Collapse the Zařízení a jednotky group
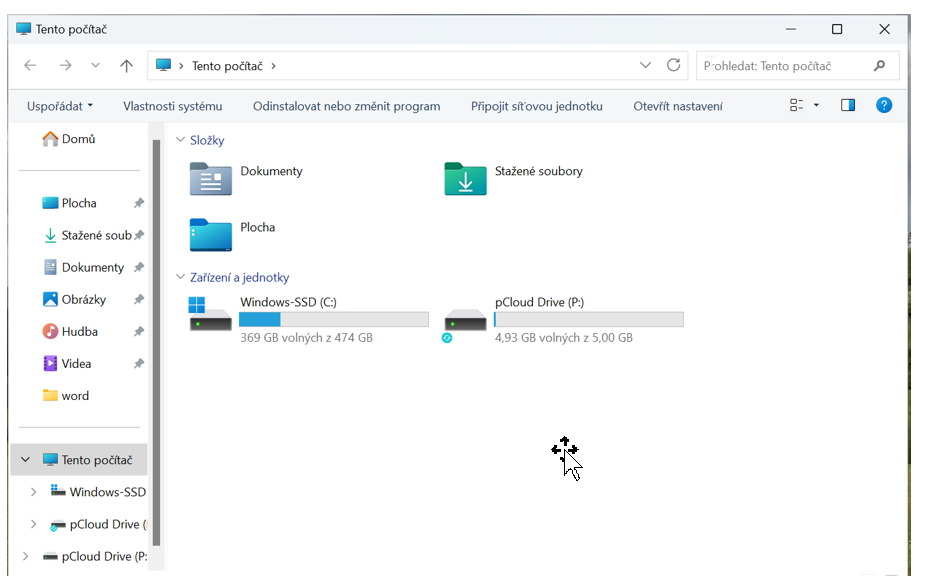930x577 pixels. click(181, 278)
